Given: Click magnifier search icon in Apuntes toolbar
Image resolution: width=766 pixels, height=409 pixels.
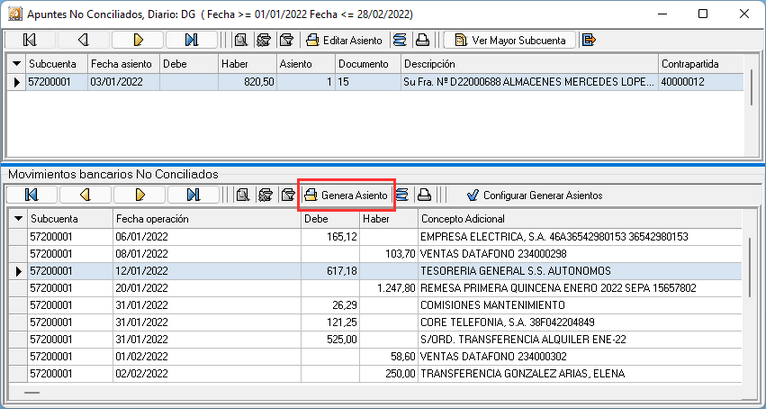Looking at the screenshot, I should pyautogui.click(x=241, y=40).
